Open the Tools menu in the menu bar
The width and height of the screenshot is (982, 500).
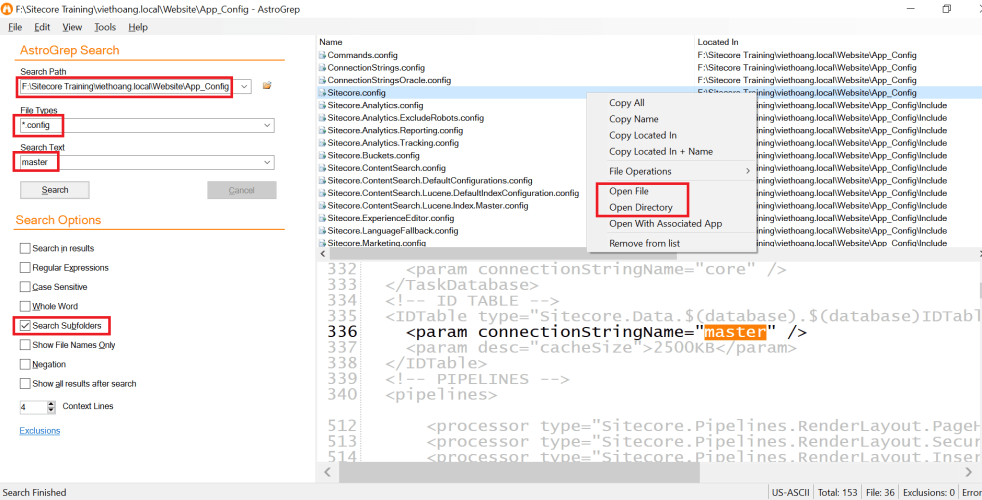(x=105, y=27)
